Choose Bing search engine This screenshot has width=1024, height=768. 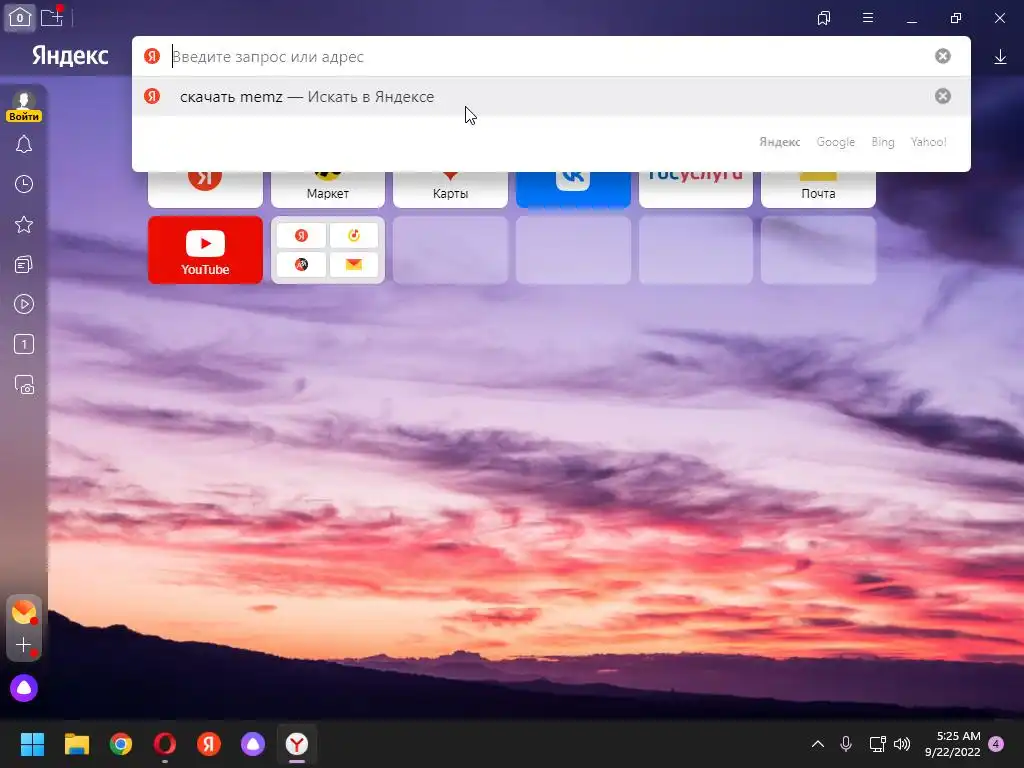[882, 142]
